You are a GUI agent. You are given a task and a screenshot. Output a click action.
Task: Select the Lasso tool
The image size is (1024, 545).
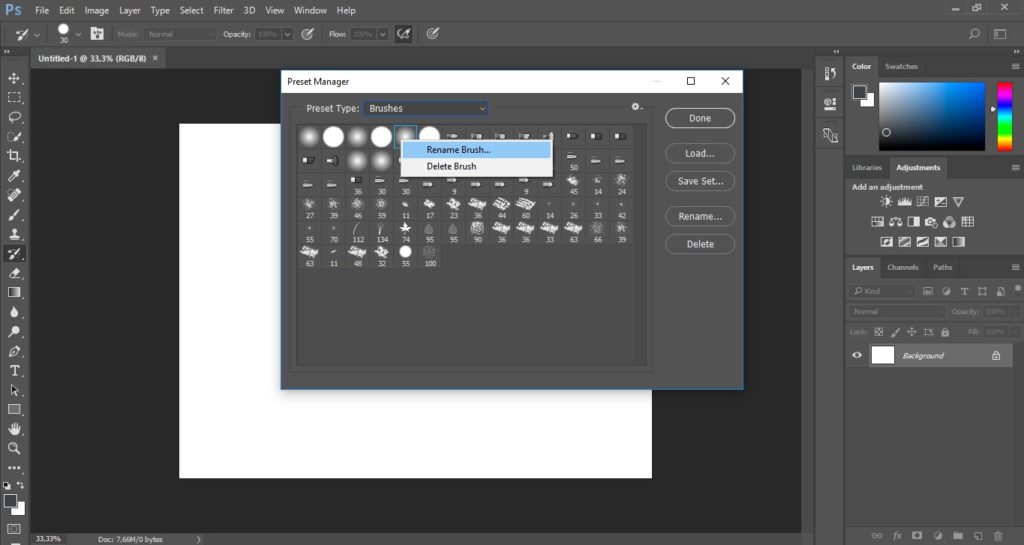point(14,117)
